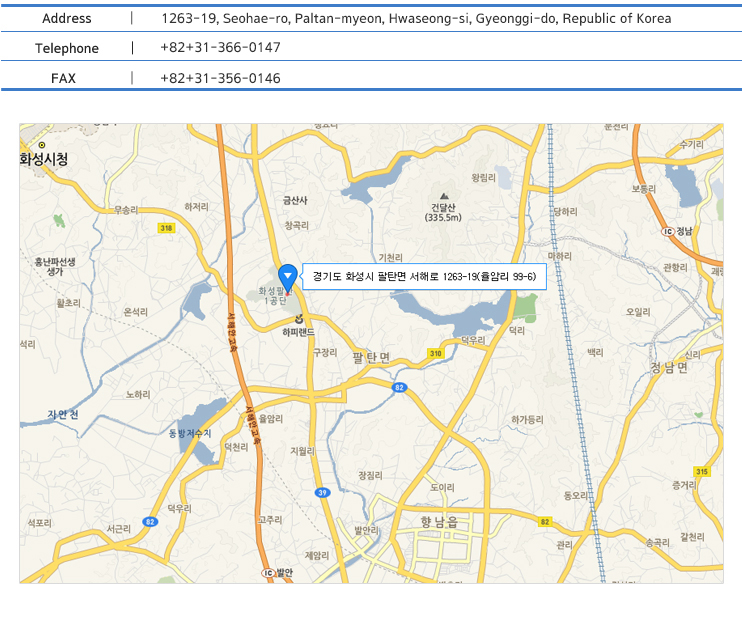This screenshot has width=742, height=619.
Task: Click the 수기리 village label
Action: point(691,144)
